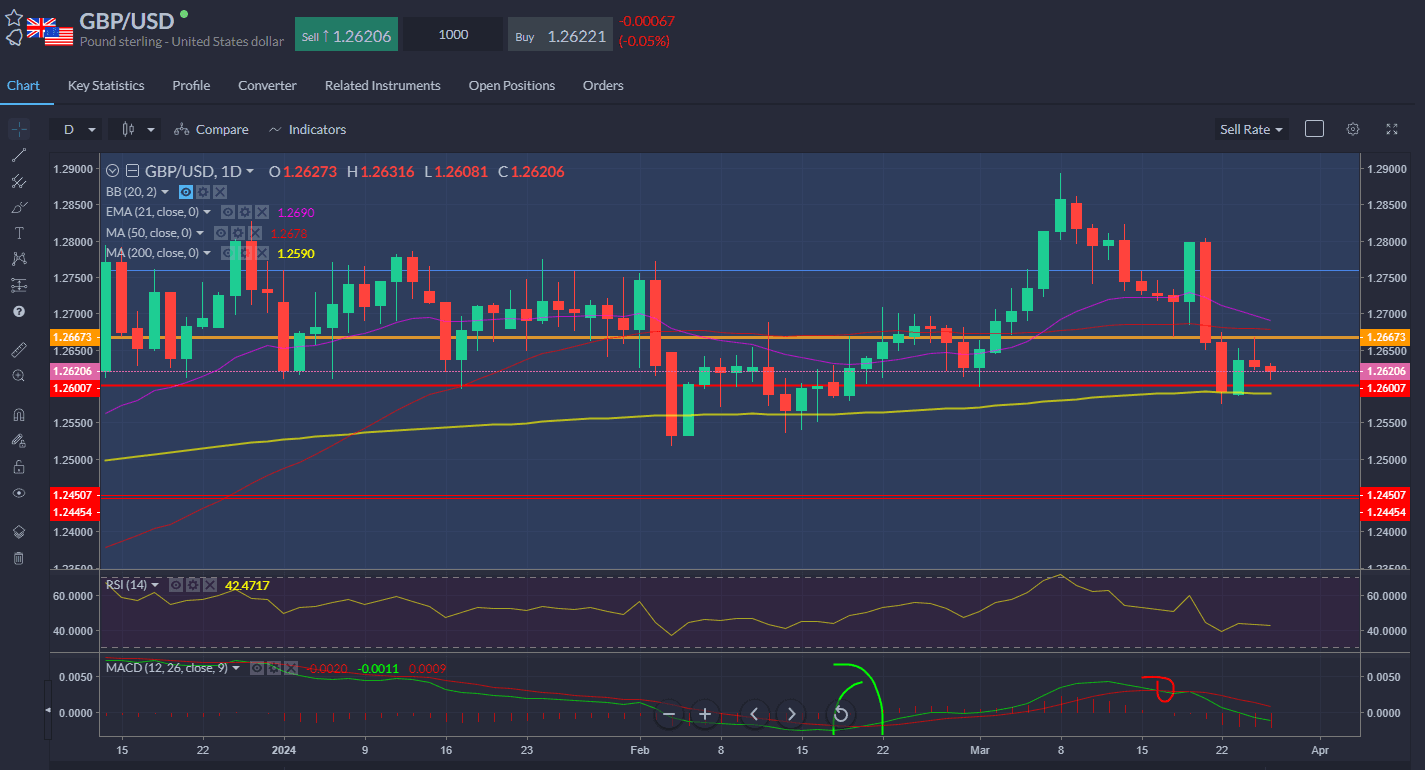Toggle MACD indicator visibility
1425x770 pixels.
click(257, 668)
